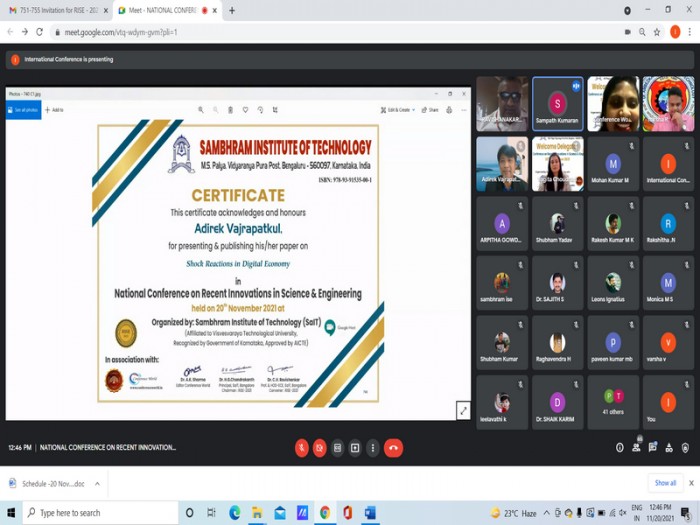Screen dimensions: 700x525
Task: Bookmark this page with the star icon
Action: [657, 32]
